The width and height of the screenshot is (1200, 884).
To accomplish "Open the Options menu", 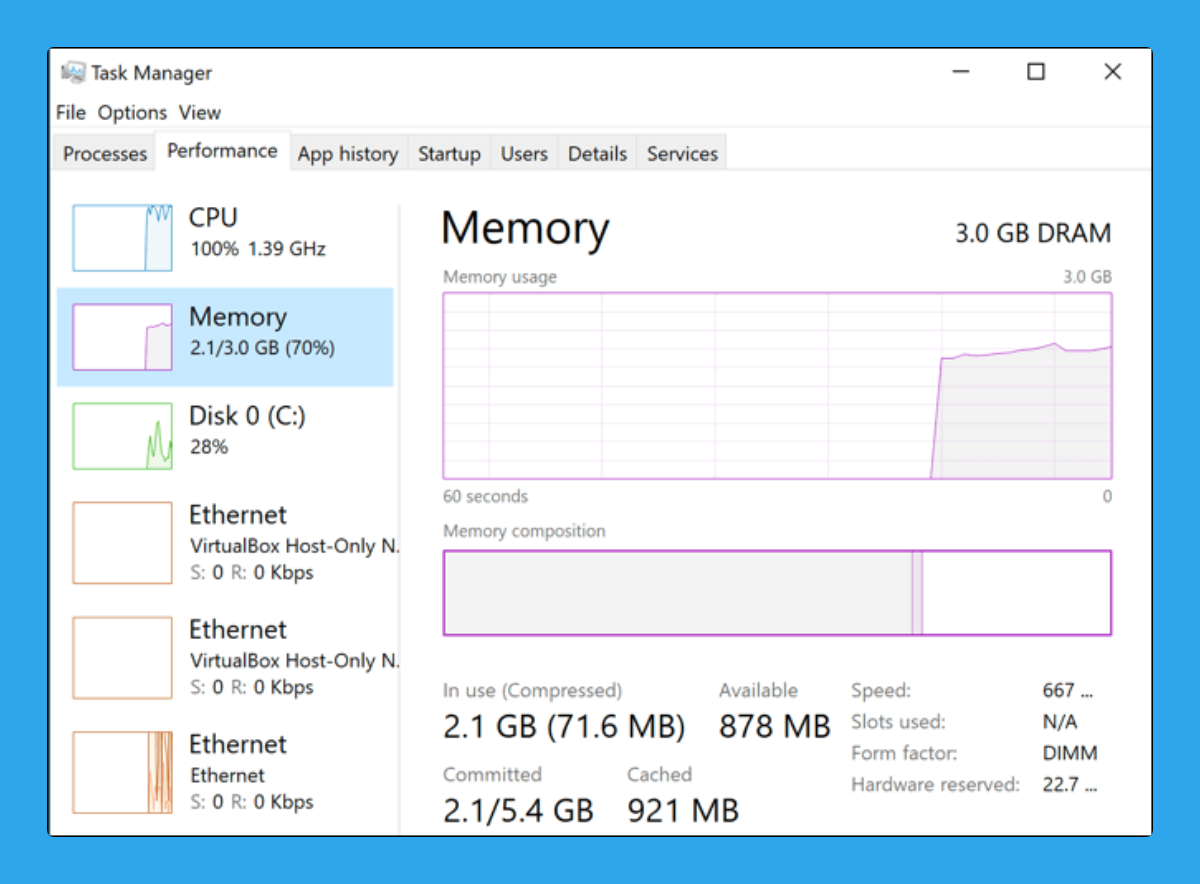I will coord(132,113).
